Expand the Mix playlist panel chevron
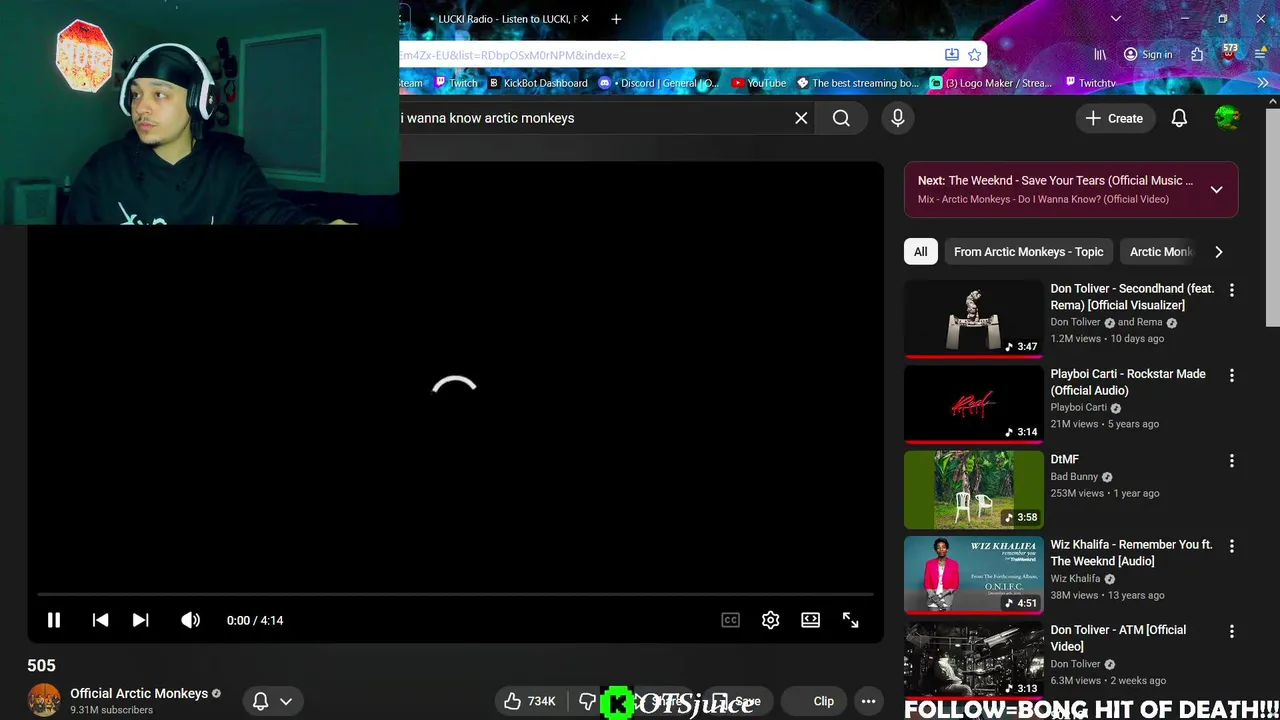 coord(1216,189)
